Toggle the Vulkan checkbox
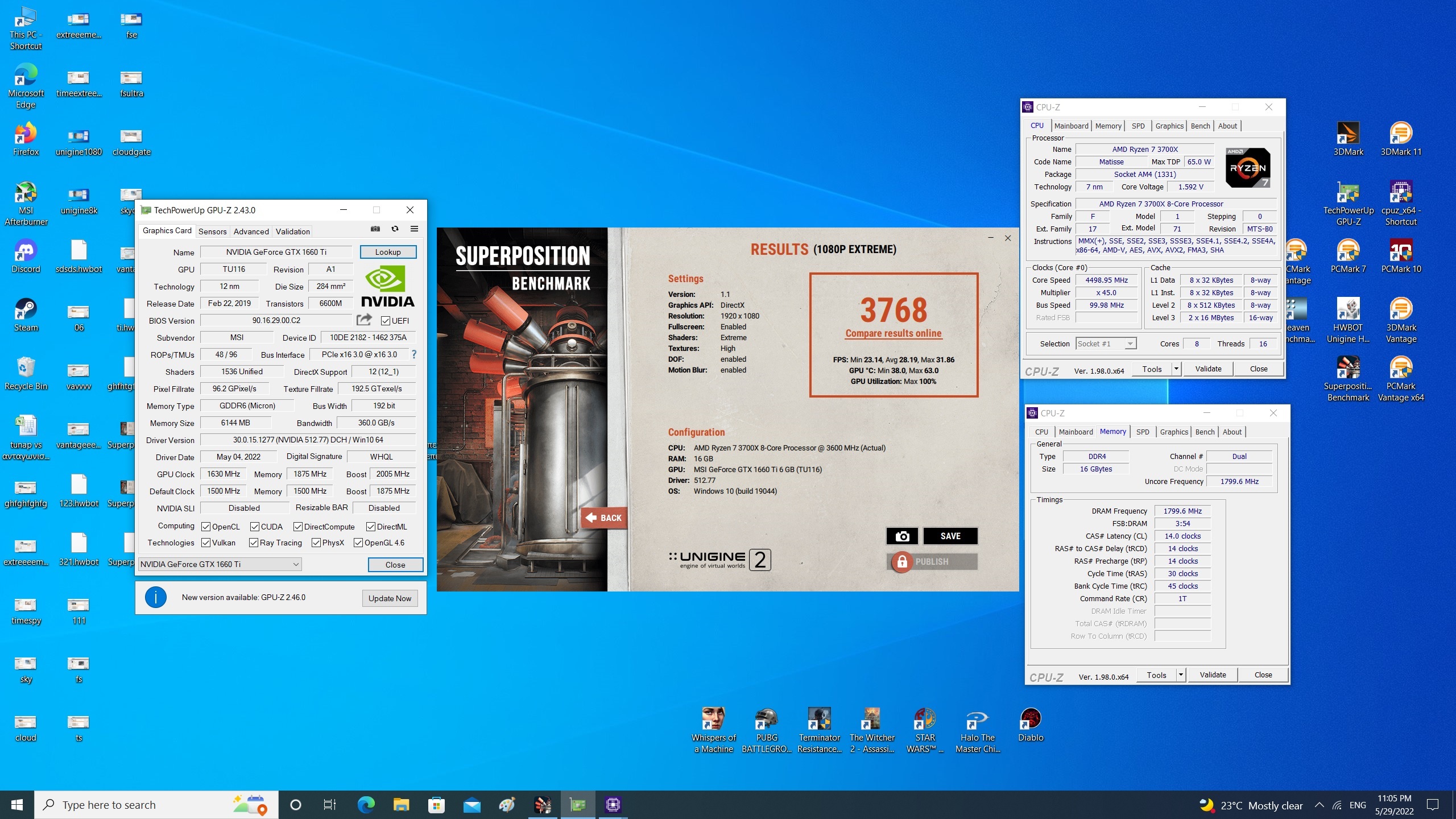 tap(206, 543)
